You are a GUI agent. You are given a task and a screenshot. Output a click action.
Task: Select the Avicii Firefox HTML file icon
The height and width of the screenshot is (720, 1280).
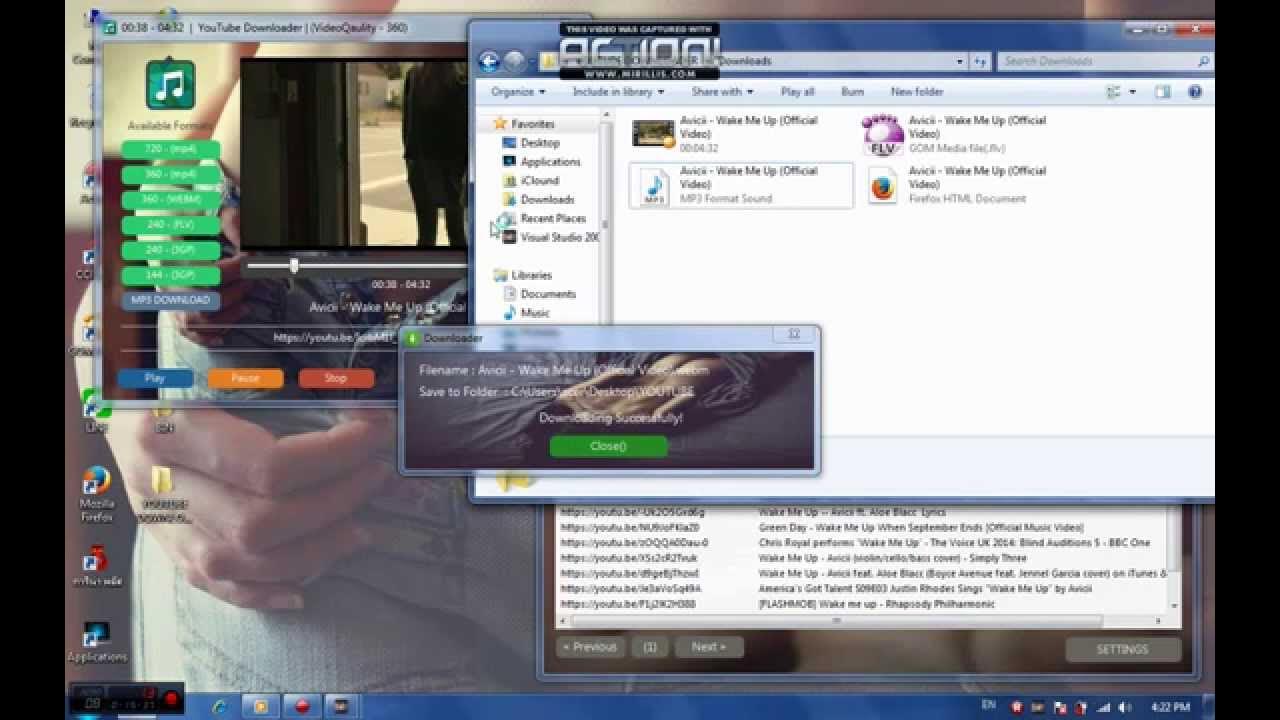pyautogui.click(x=883, y=186)
